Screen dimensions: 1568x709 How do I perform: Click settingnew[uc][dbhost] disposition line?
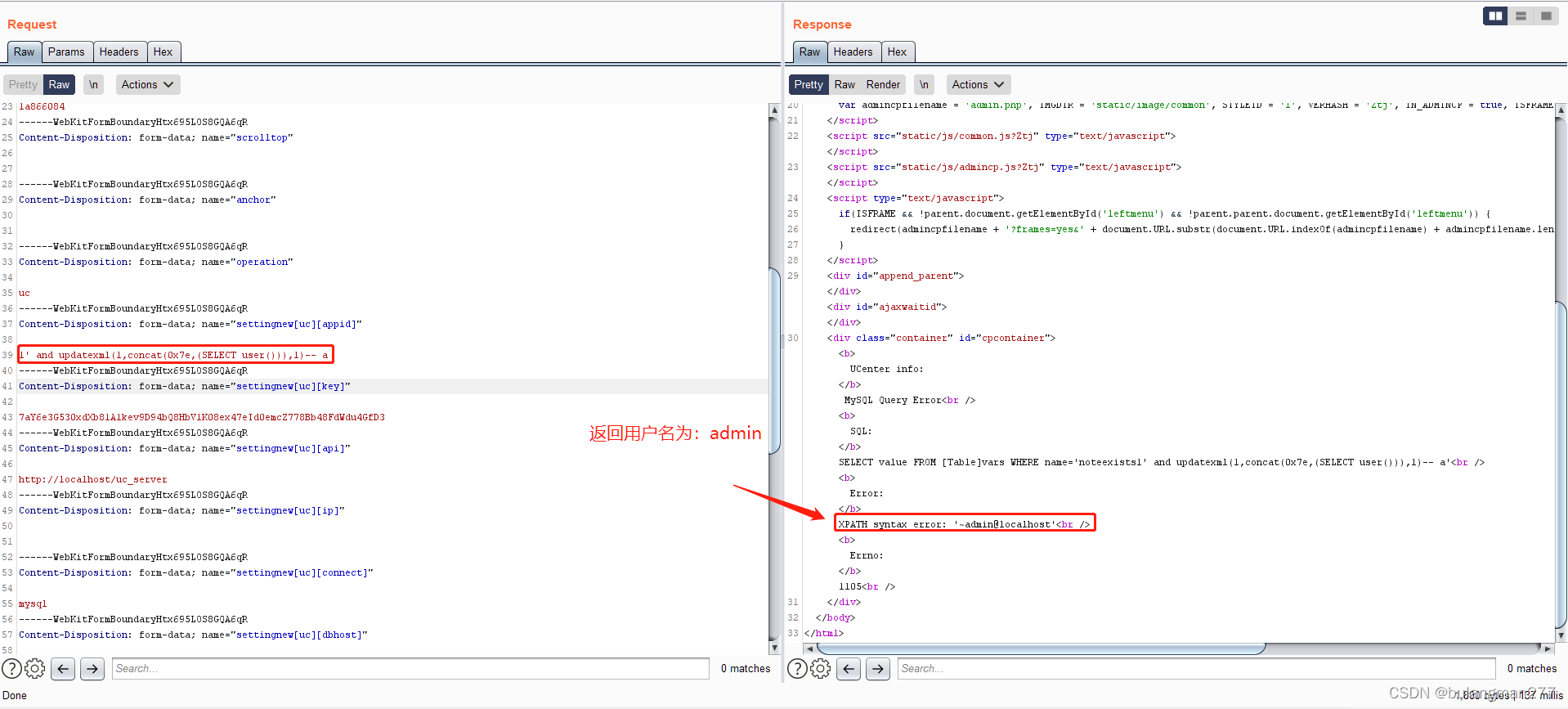[193, 635]
